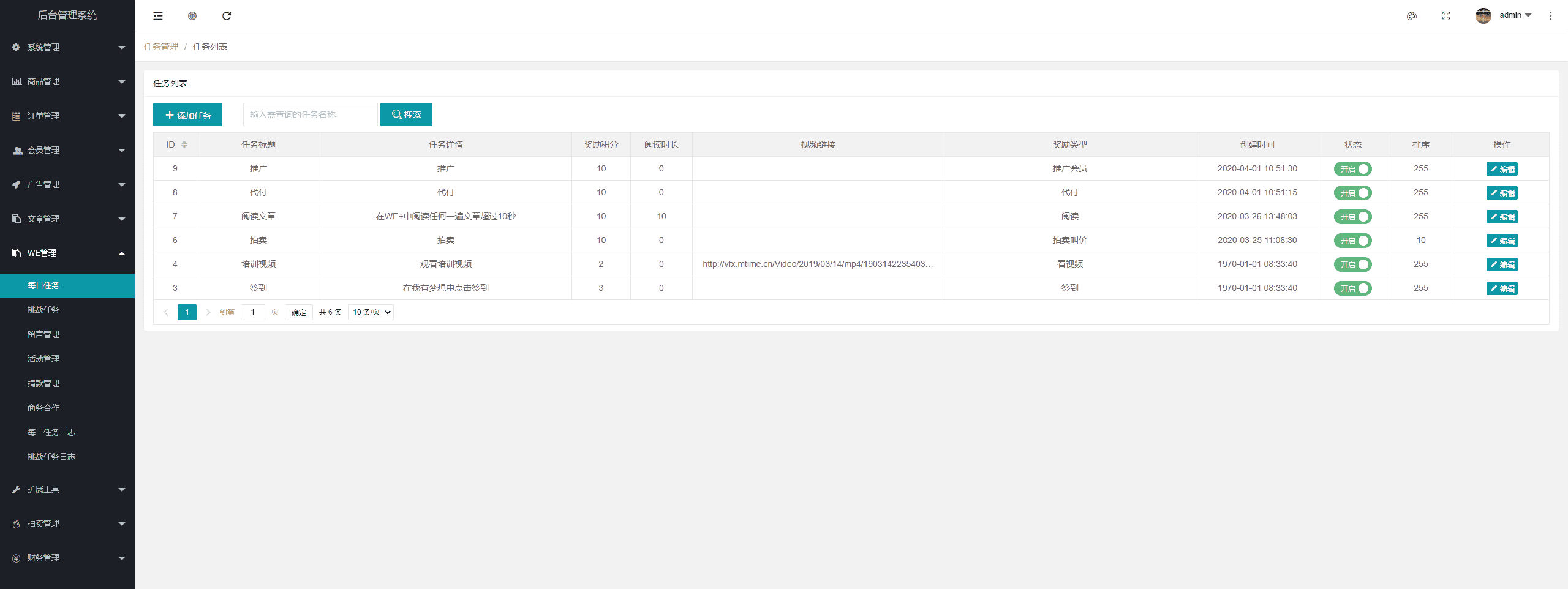Expand the 系统管理 sidebar menu

click(67, 47)
